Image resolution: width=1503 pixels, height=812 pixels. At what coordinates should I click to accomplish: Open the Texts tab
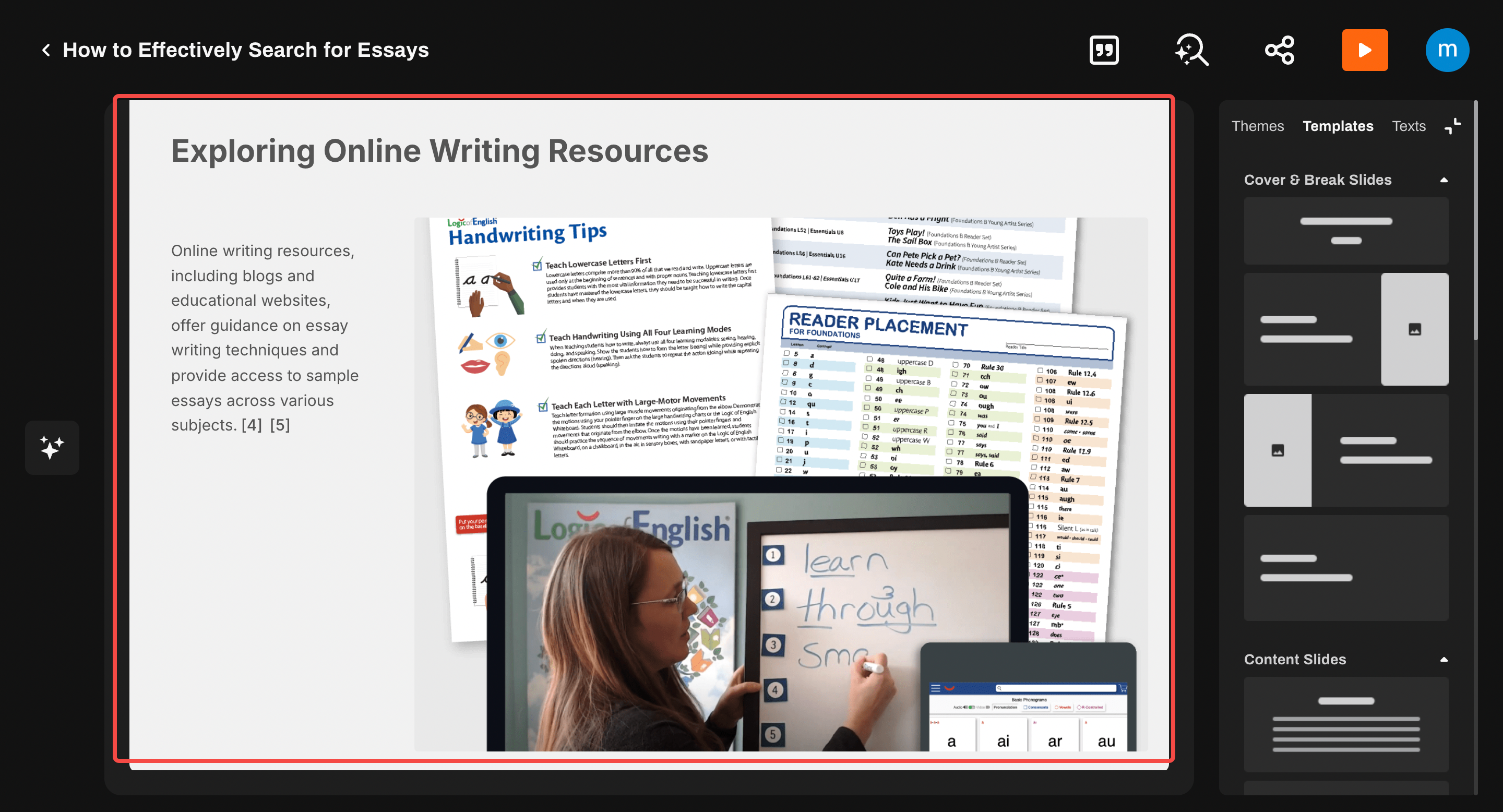click(x=1409, y=126)
